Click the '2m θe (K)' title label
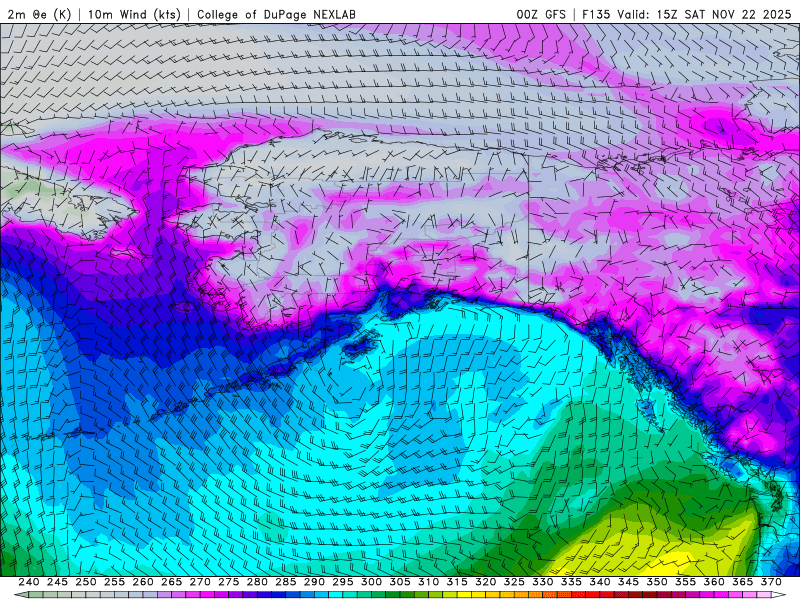 point(39,14)
